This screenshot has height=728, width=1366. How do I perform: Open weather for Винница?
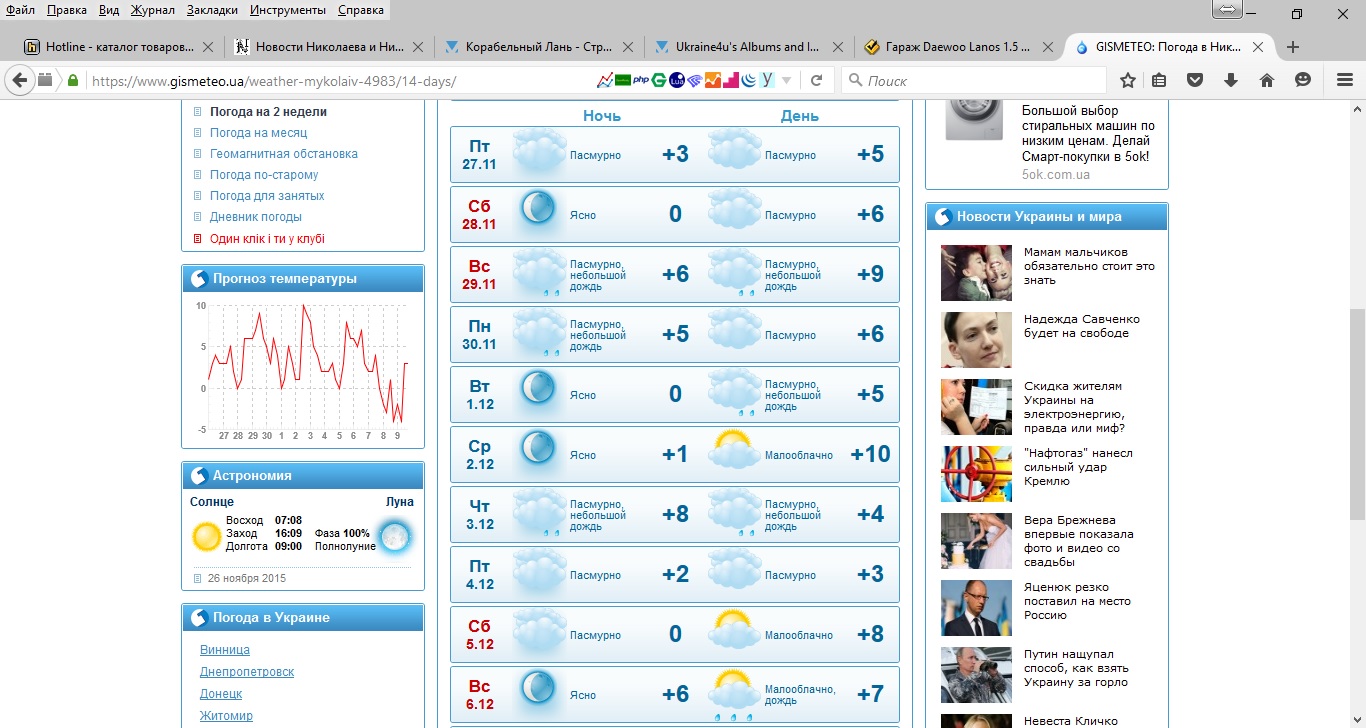pos(225,650)
